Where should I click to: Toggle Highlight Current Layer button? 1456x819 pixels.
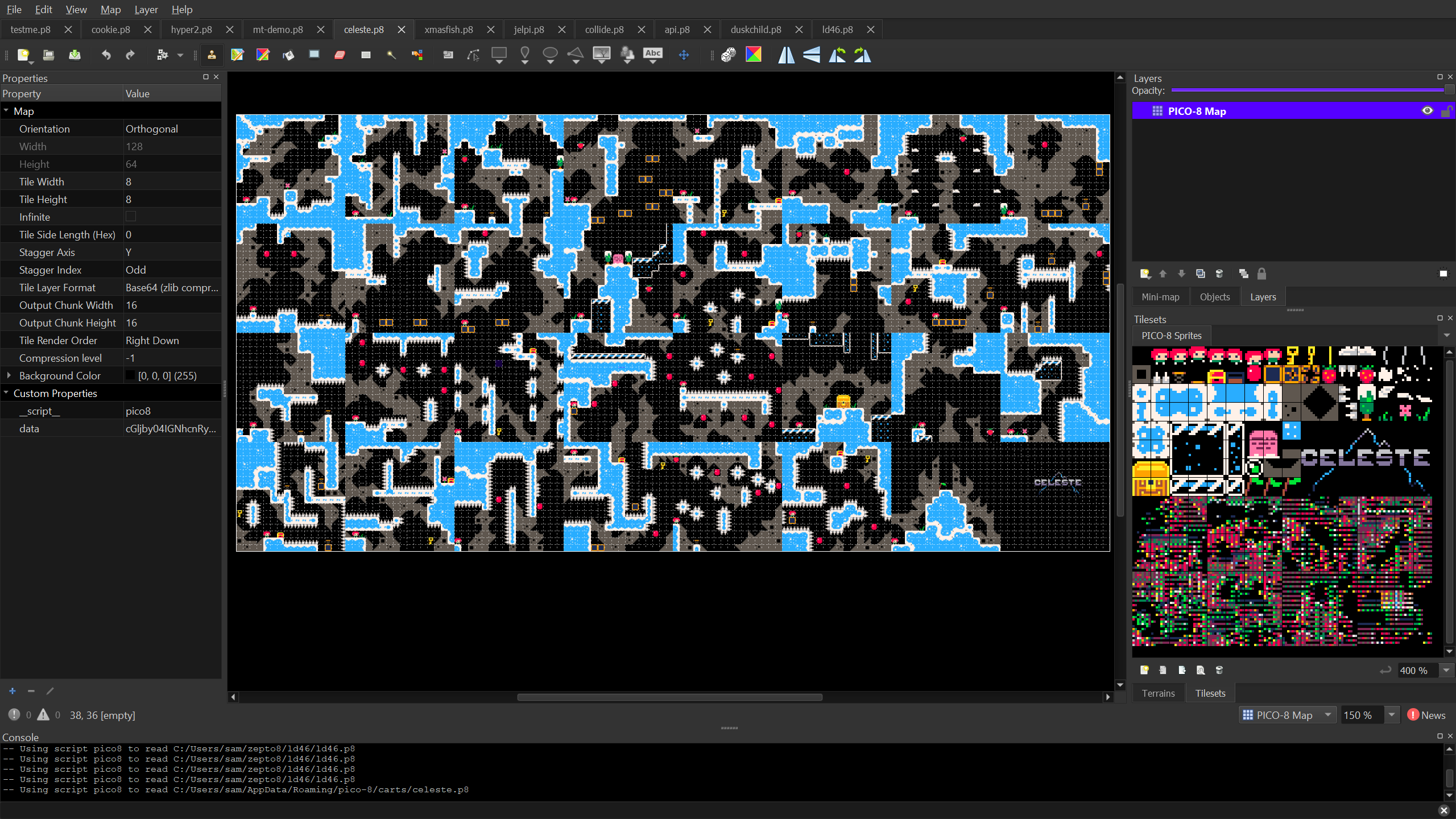pos(1443,274)
